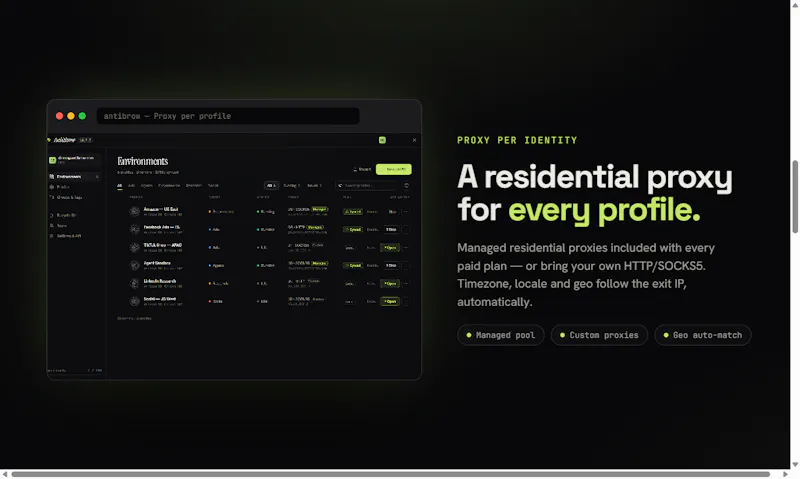Click the green traffic-light dot in mock window
This screenshot has height=479, width=800.
(82, 116)
